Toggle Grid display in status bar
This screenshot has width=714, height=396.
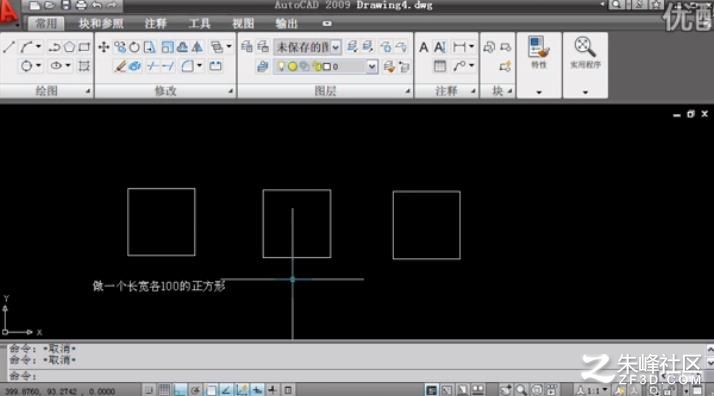pyautogui.click(x=164, y=390)
